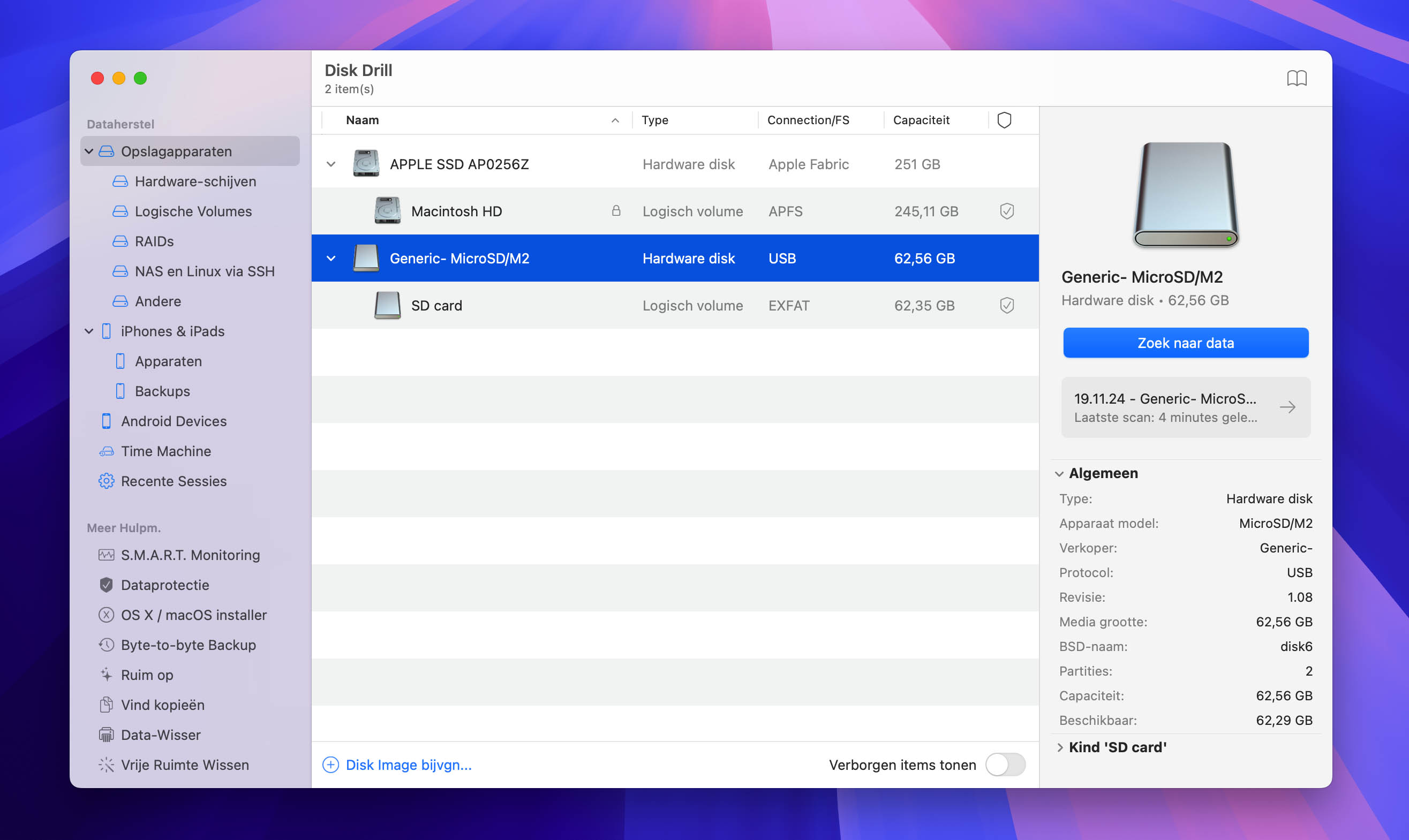The image size is (1409, 840).
Task: Click the large drive image in details panel
Action: pyautogui.click(x=1185, y=195)
